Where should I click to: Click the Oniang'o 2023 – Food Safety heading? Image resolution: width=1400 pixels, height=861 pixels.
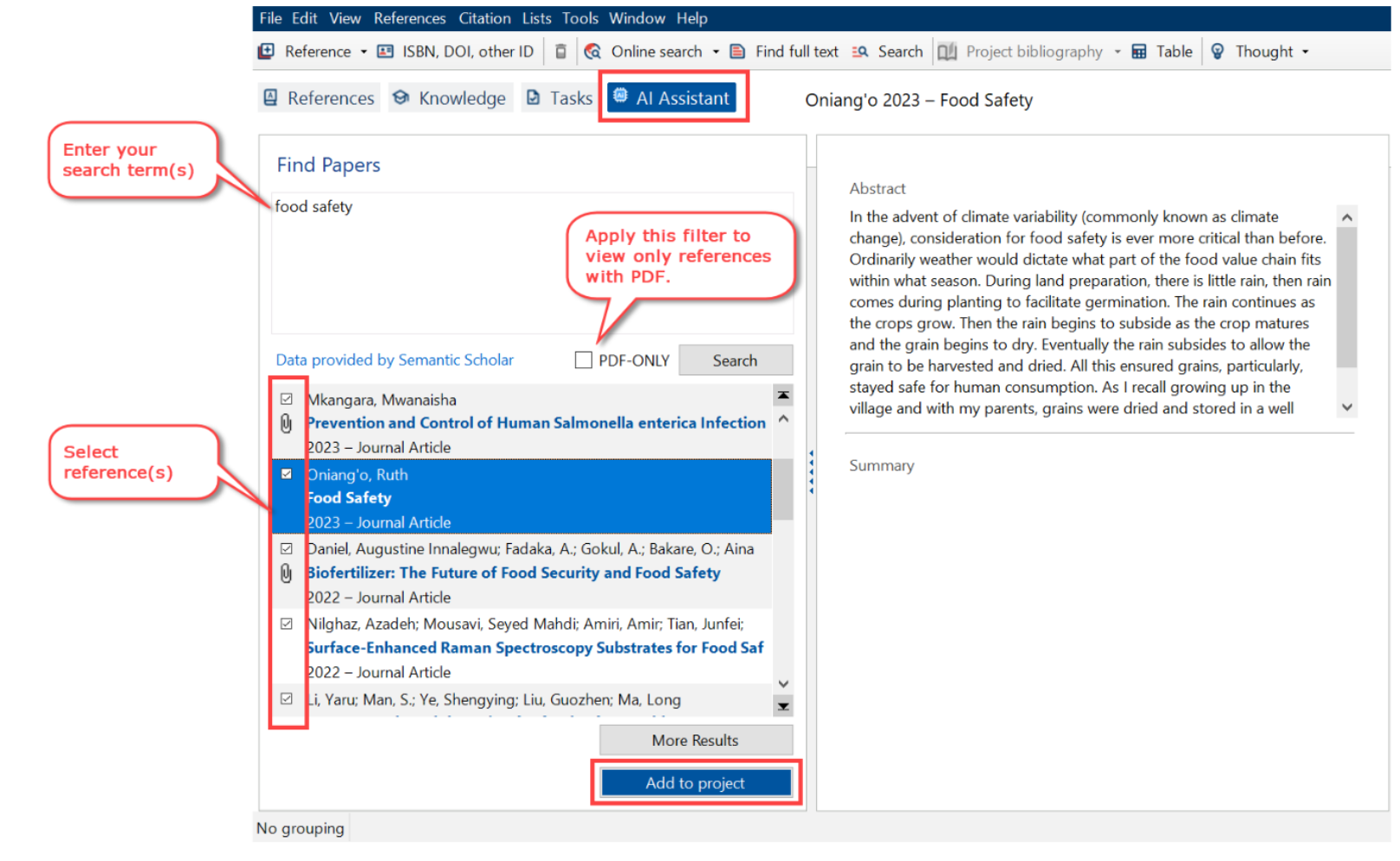pyautogui.click(x=918, y=100)
